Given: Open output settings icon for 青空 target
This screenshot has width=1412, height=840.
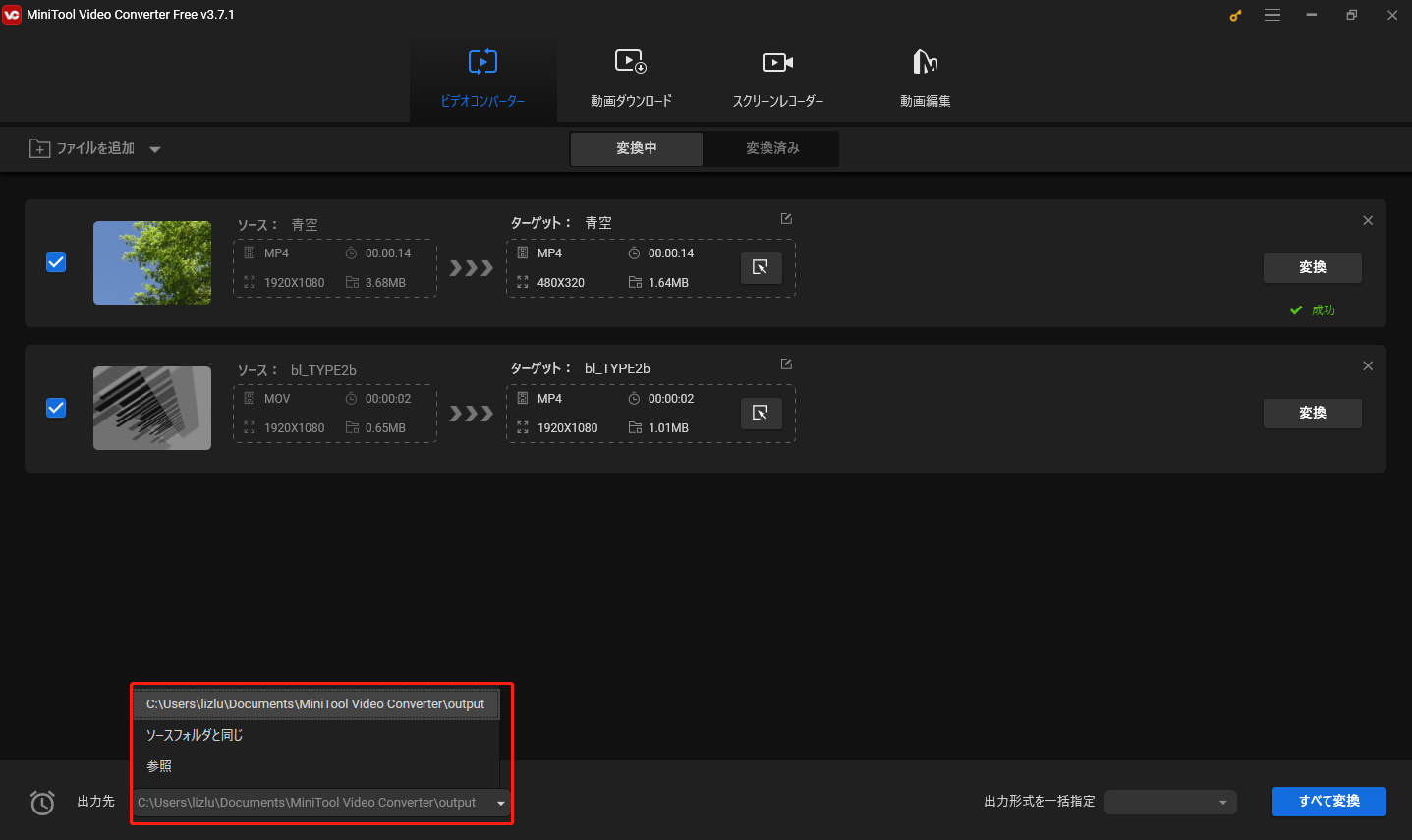Looking at the screenshot, I should [x=761, y=267].
